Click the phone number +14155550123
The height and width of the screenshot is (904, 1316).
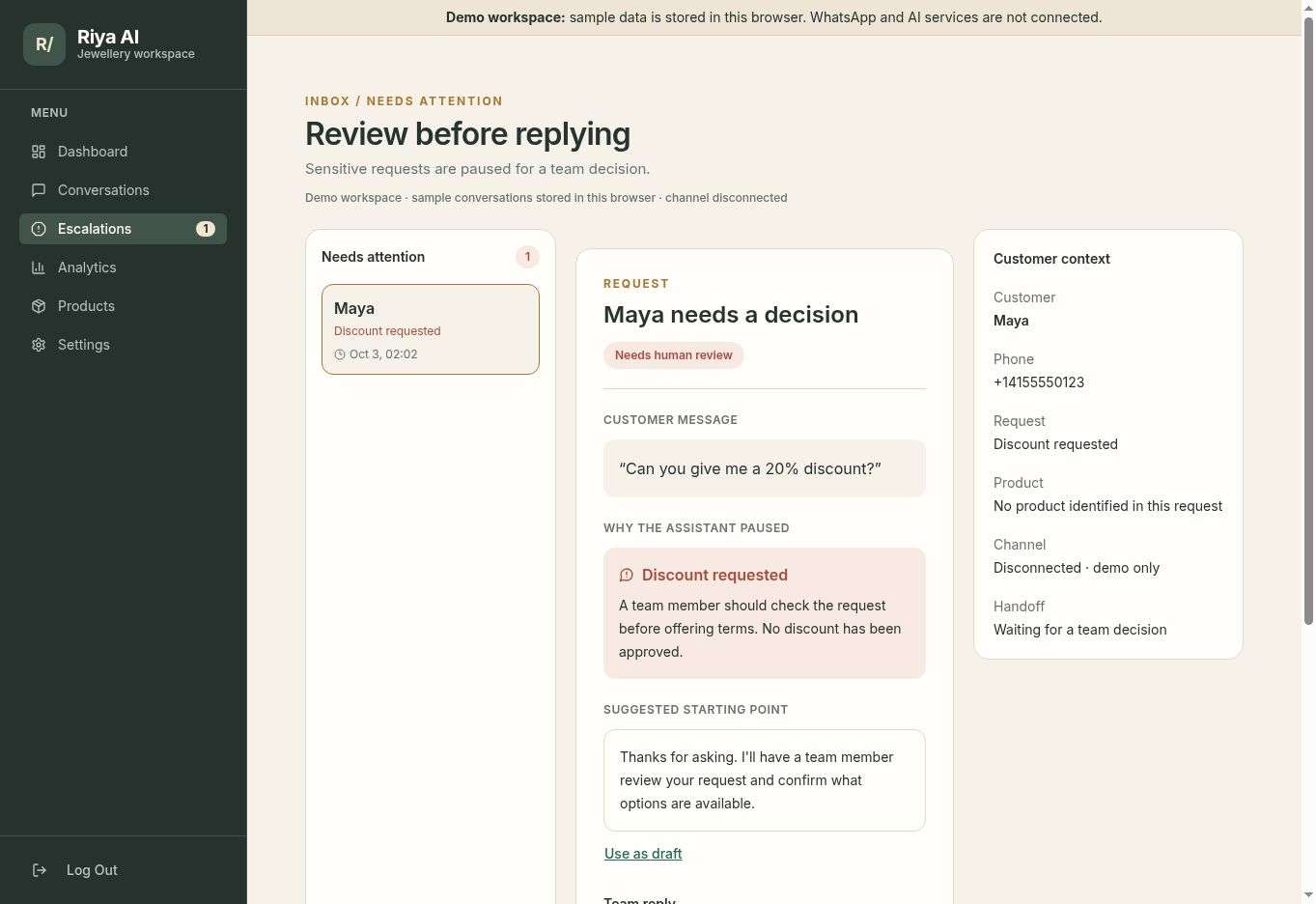[x=1039, y=382]
